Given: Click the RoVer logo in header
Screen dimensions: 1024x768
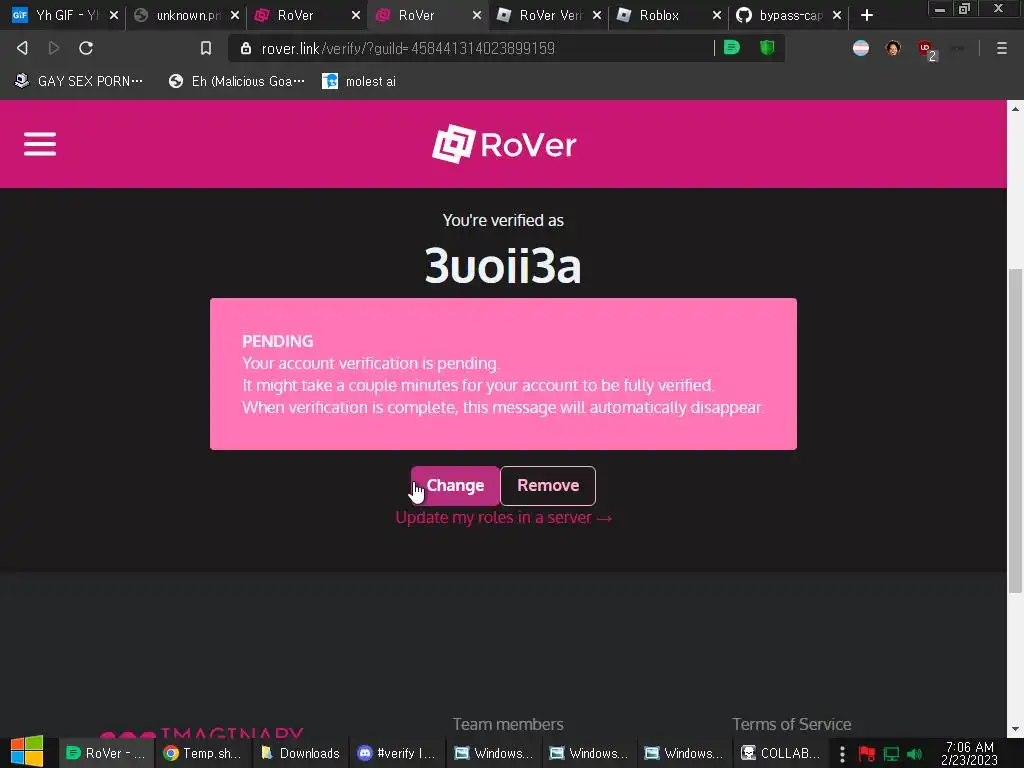Looking at the screenshot, I should click(x=504, y=144).
